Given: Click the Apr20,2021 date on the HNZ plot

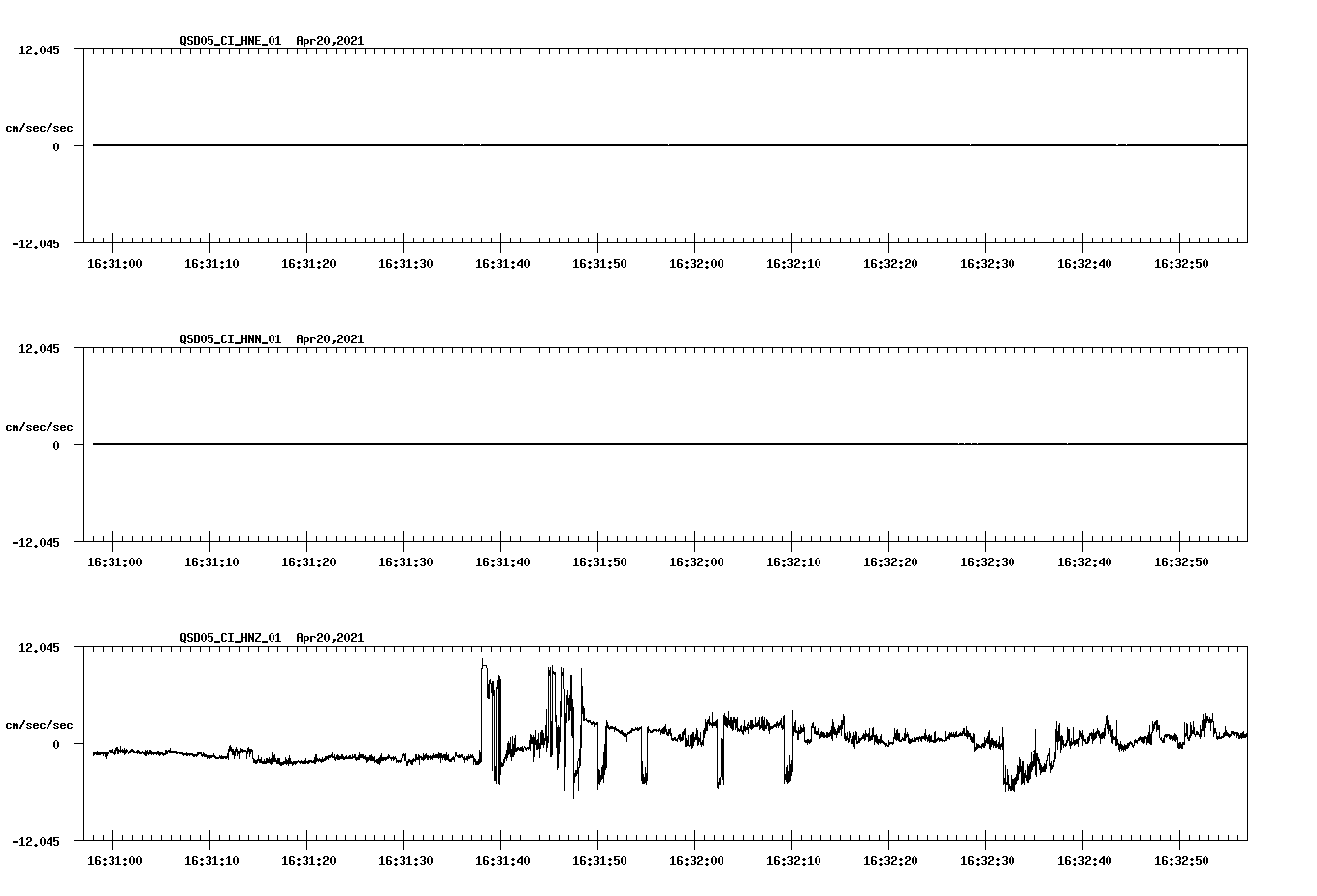Looking at the screenshot, I should [x=330, y=637].
